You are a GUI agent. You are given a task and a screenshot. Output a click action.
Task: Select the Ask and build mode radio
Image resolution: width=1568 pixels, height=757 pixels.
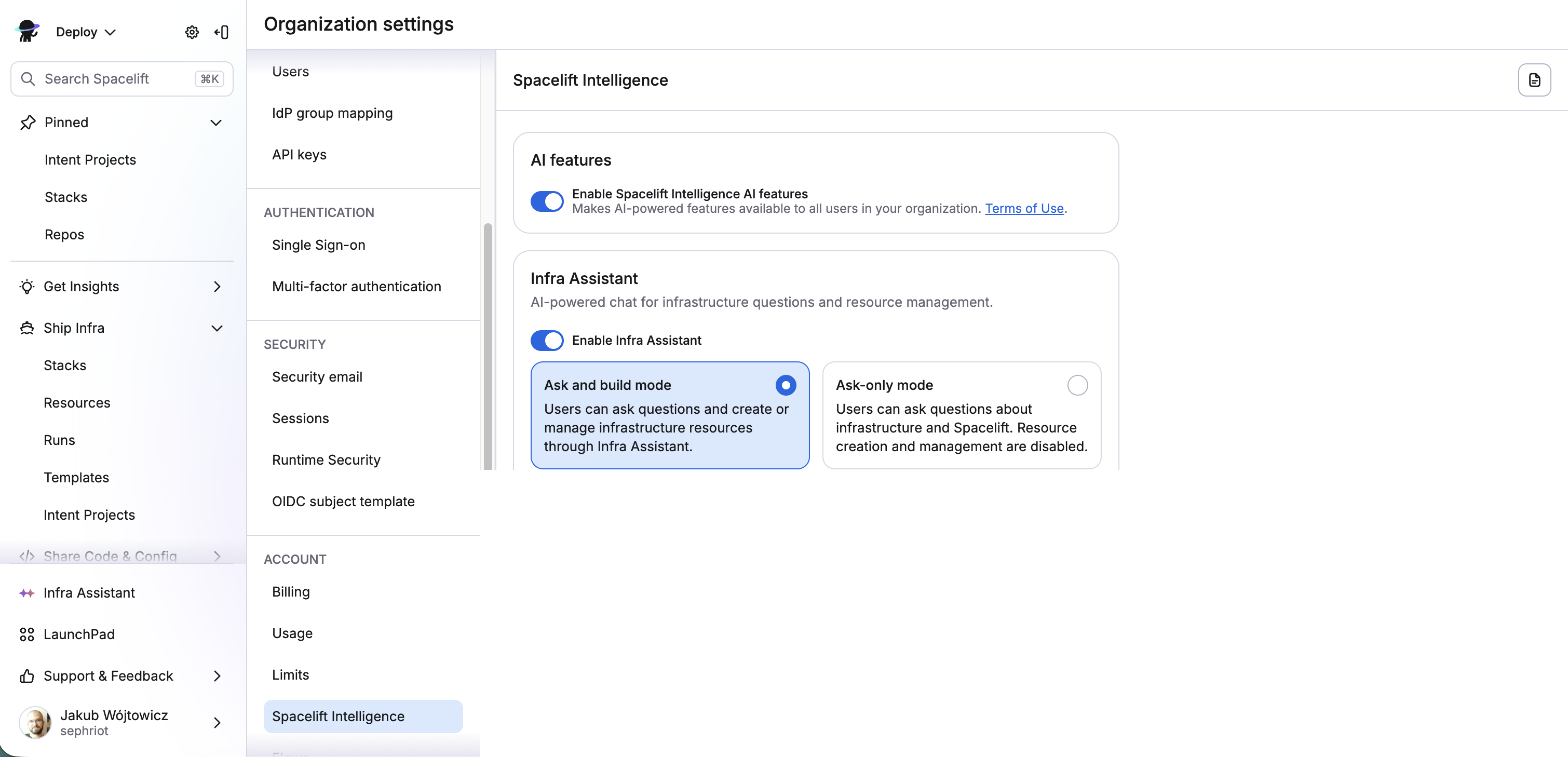click(x=785, y=385)
